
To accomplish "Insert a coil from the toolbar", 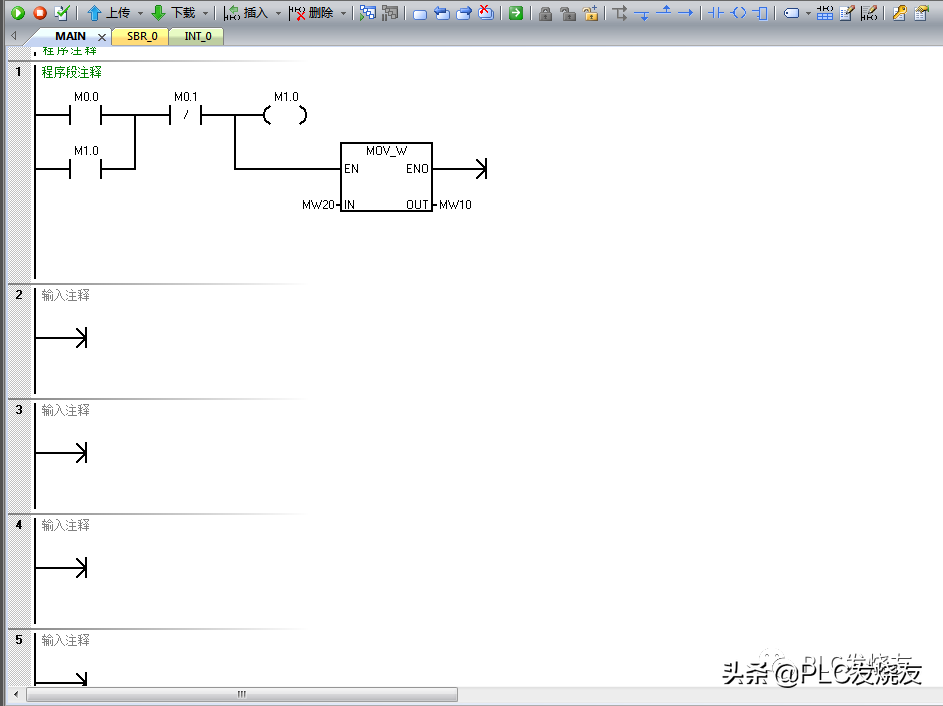I will (738, 13).
